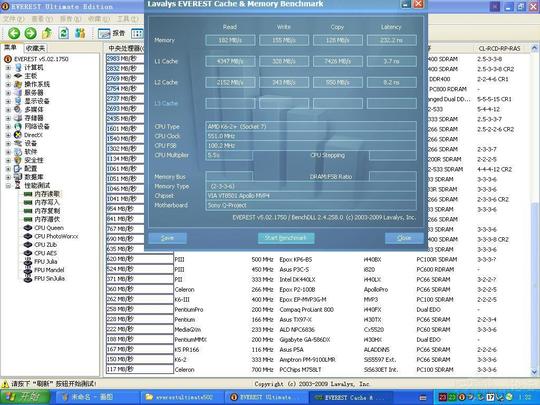Click the results list scrollbar down arrow
The height and width of the screenshot is (405, 540).
coord(534,372)
